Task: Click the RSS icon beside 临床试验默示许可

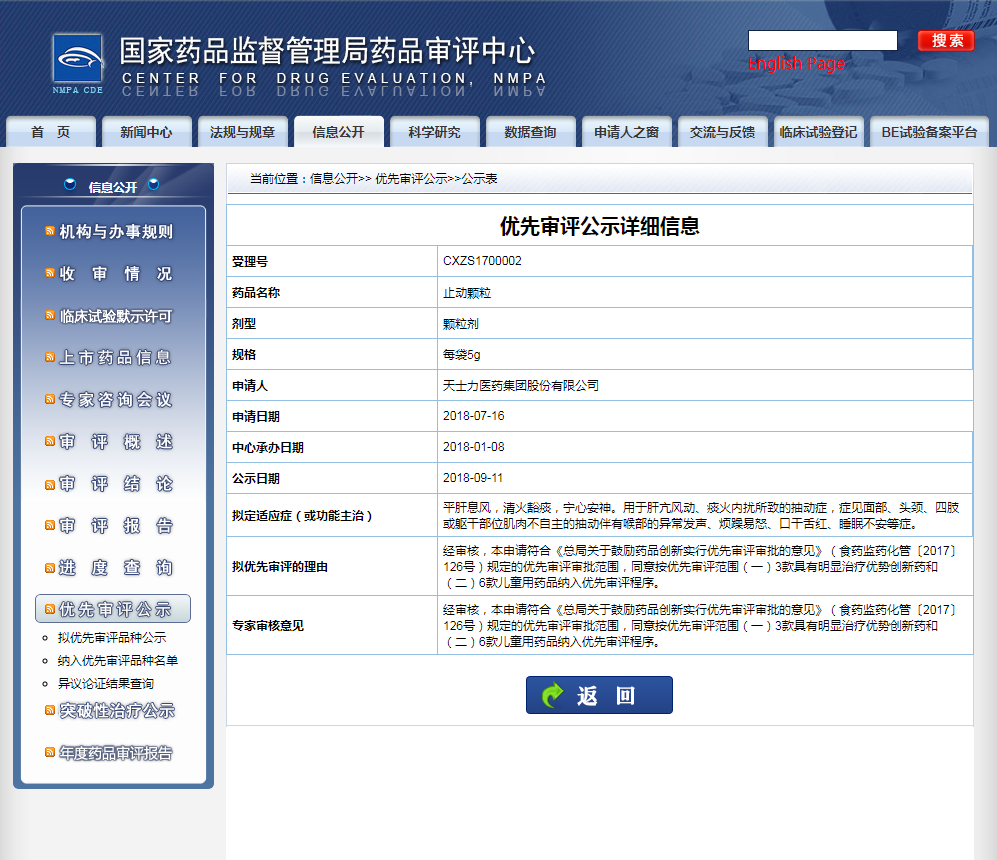Action: (50, 316)
